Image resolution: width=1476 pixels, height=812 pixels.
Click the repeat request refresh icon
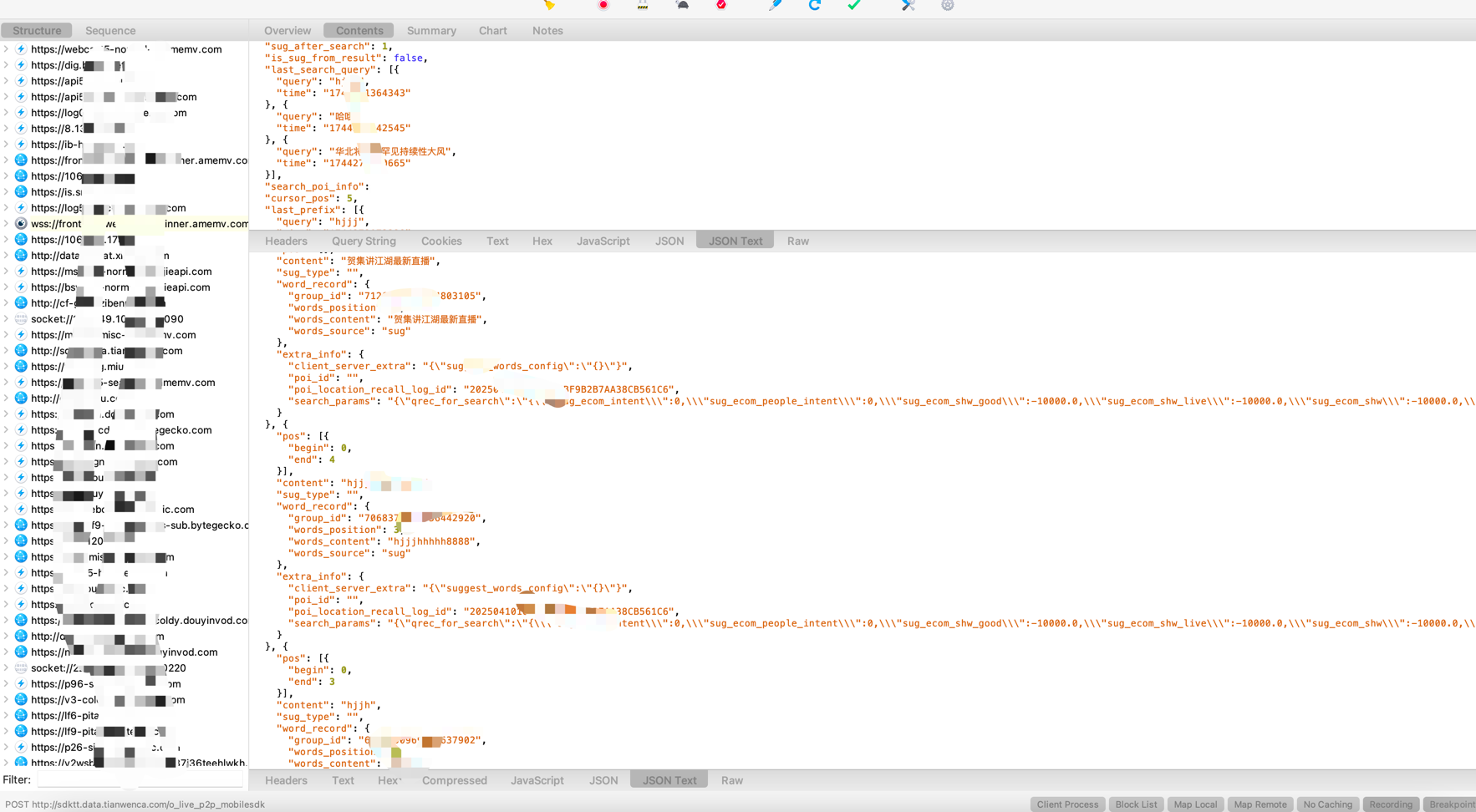813,6
